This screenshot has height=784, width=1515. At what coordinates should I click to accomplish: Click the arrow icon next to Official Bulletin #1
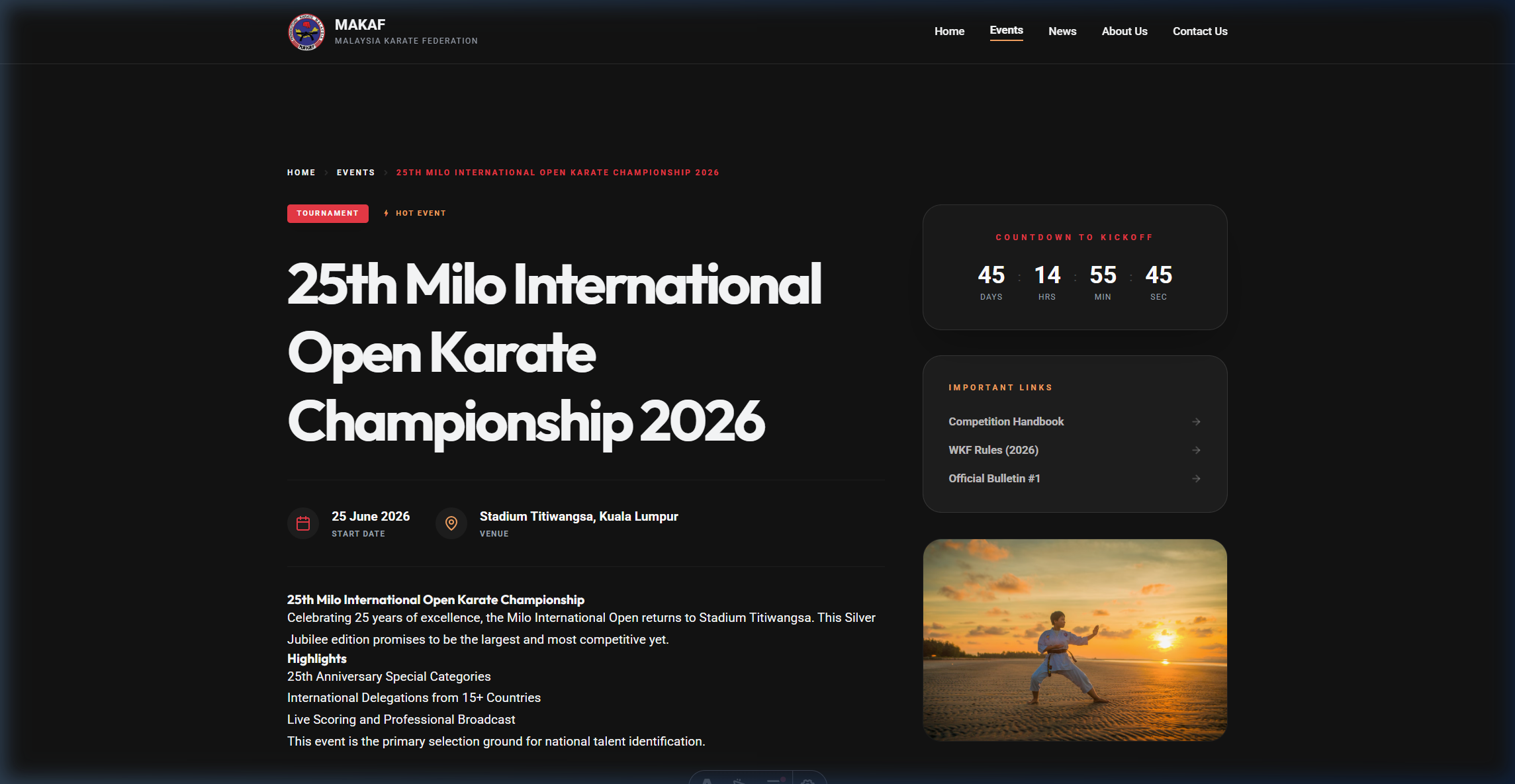(x=1196, y=478)
